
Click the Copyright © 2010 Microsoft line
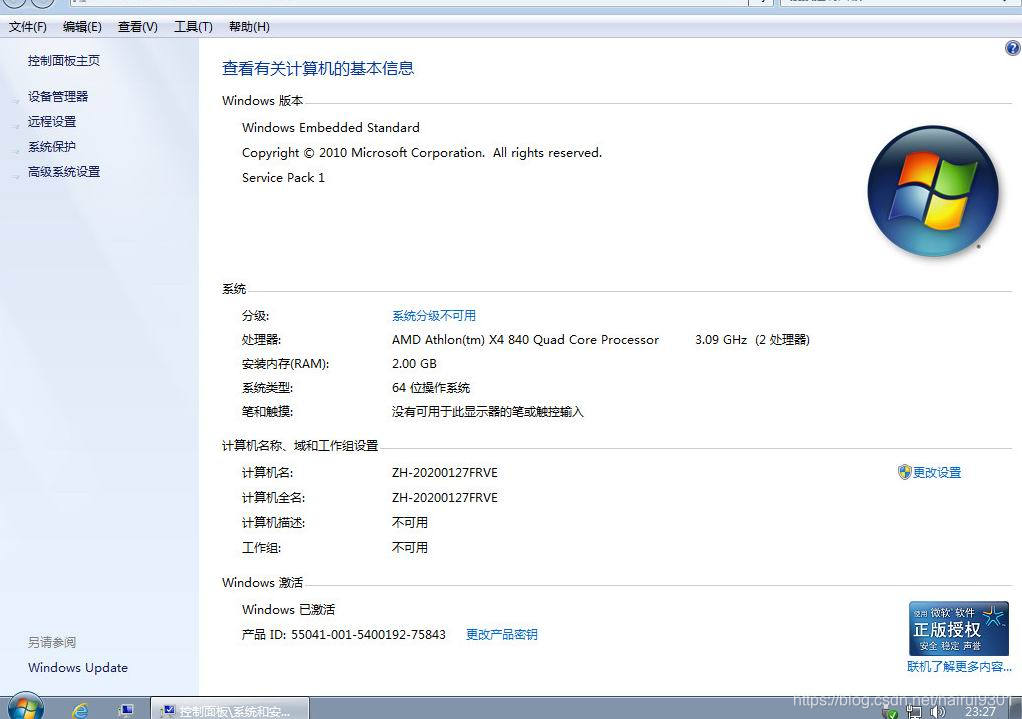click(x=422, y=153)
